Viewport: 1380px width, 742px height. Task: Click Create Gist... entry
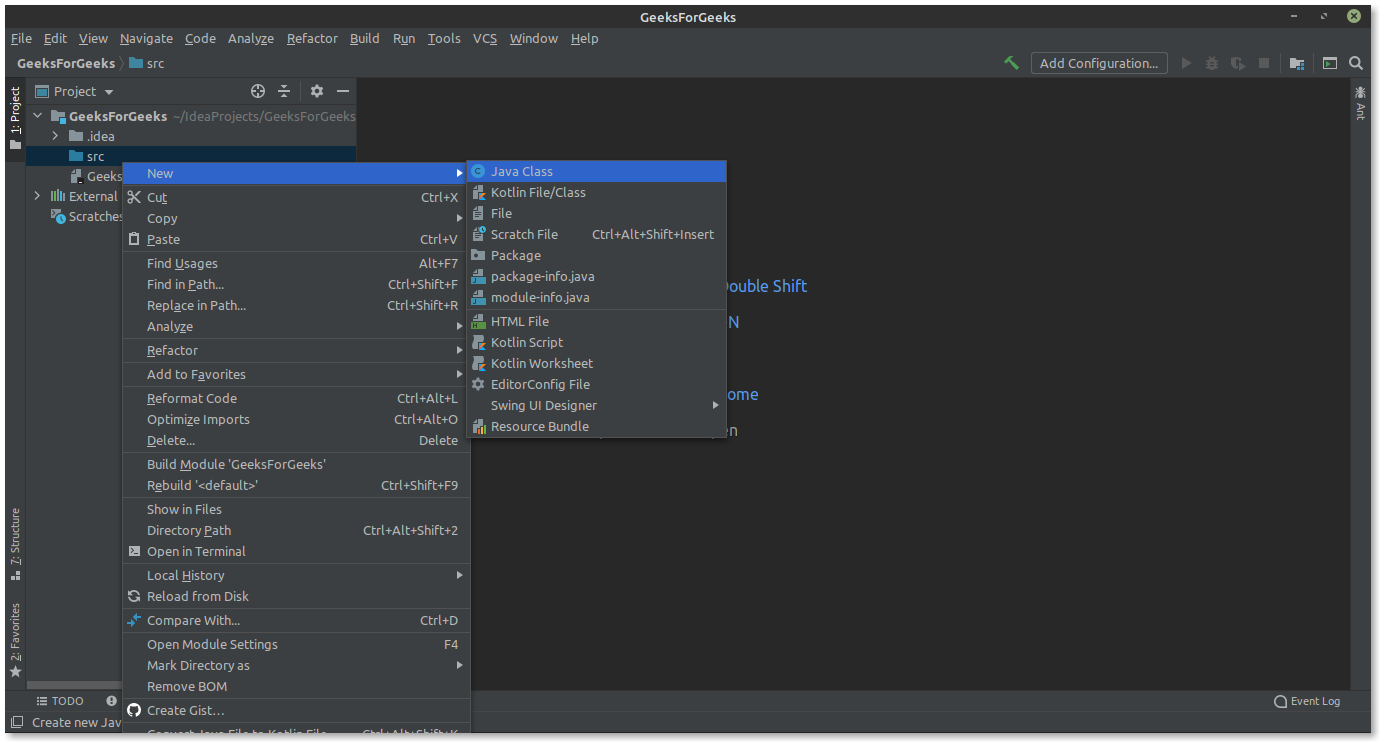click(296, 710)
